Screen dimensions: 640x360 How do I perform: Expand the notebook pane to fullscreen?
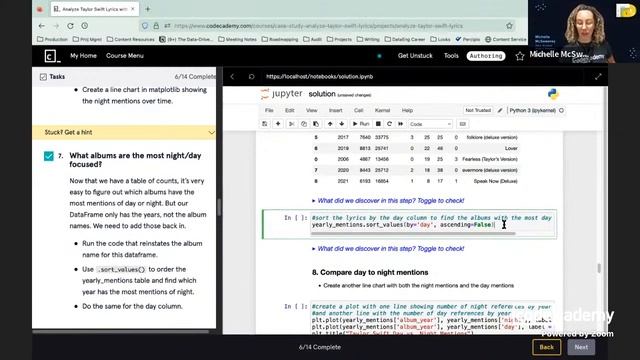tap(598, 76)
